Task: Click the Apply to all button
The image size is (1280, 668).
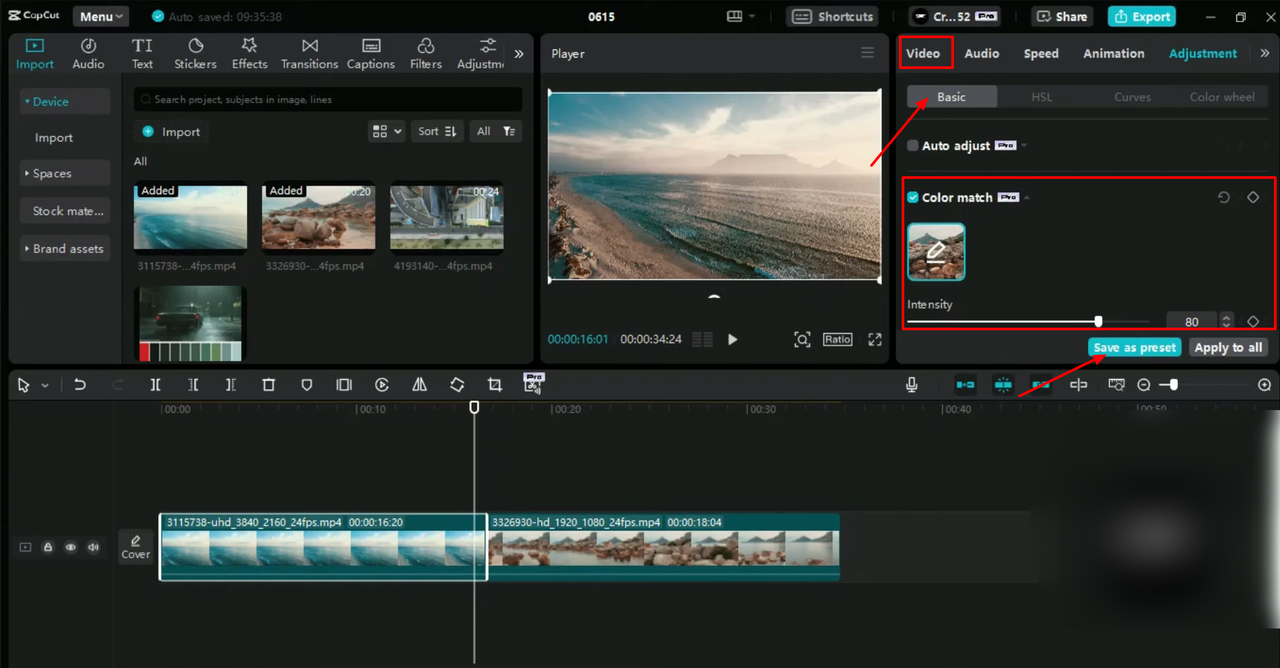Action: click(x=1229, y=348)
